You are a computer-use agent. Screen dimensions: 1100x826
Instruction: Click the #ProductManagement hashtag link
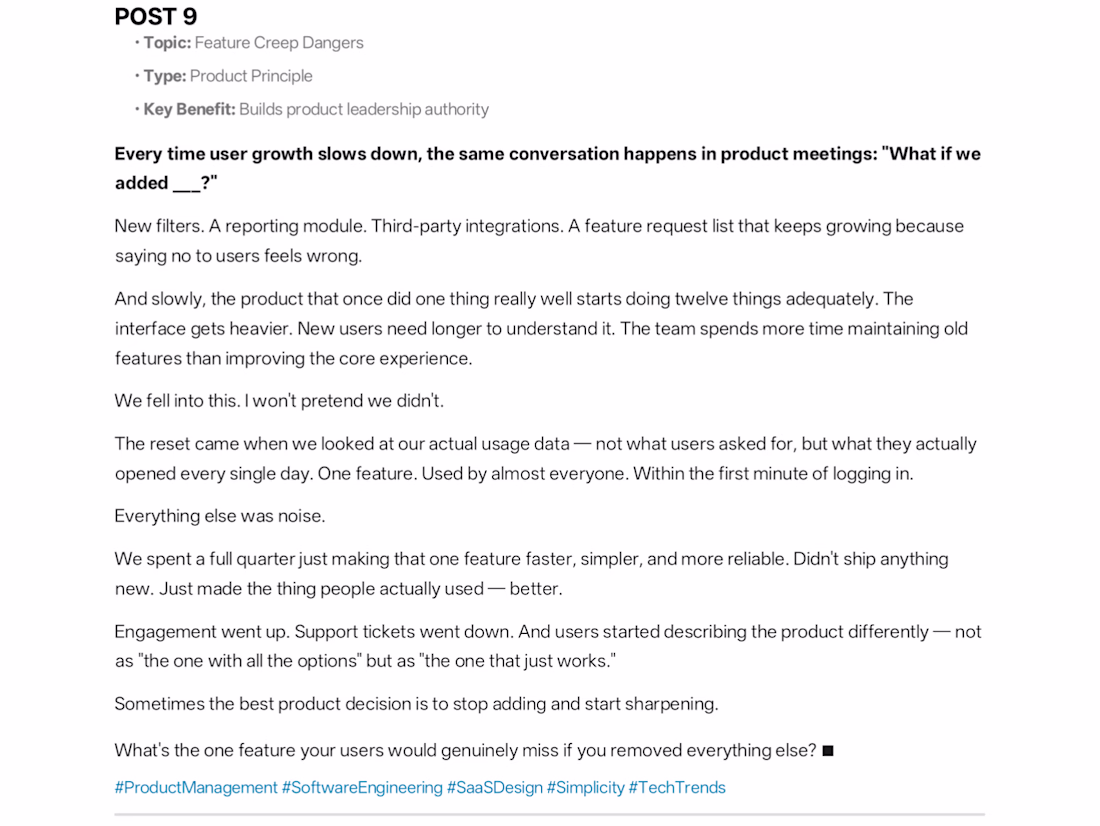point(196,787)
